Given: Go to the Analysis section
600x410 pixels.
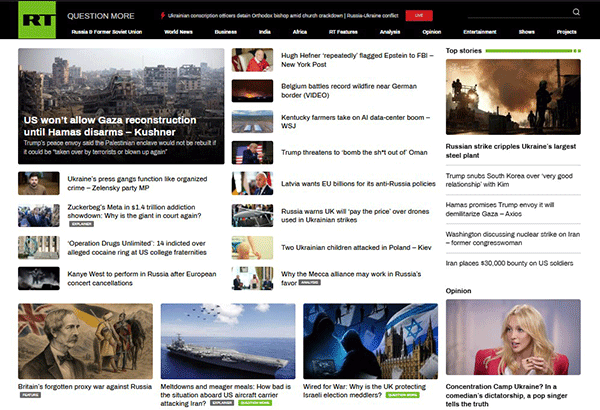Looking at the screenshot, I should point(390,32).
